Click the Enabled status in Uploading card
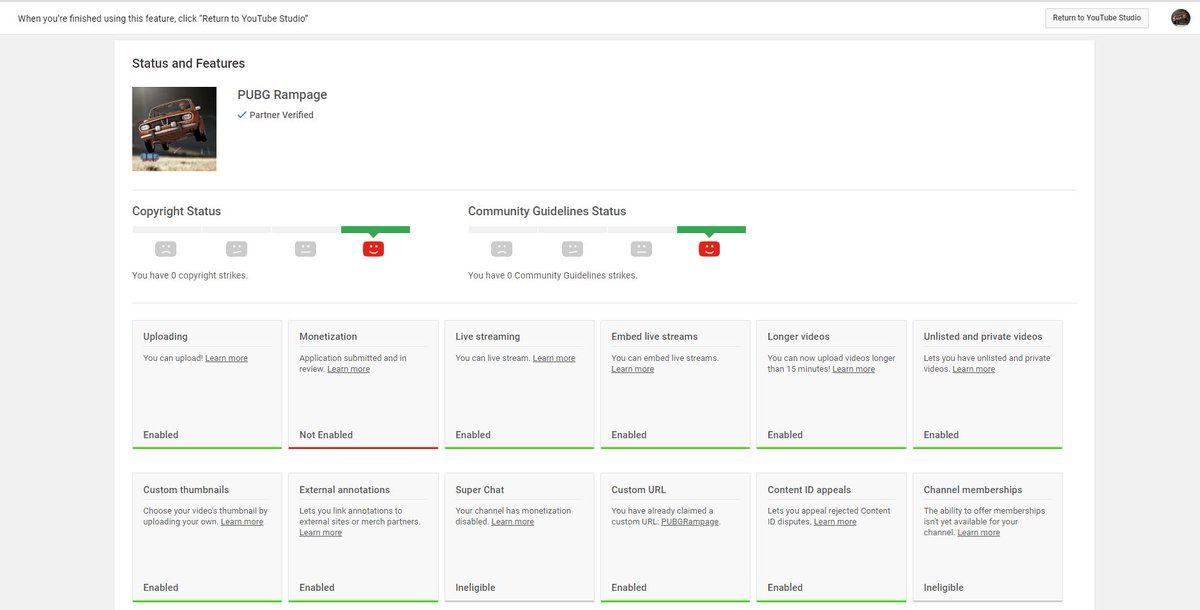1200x610 pixels. [x=161, y=435]
